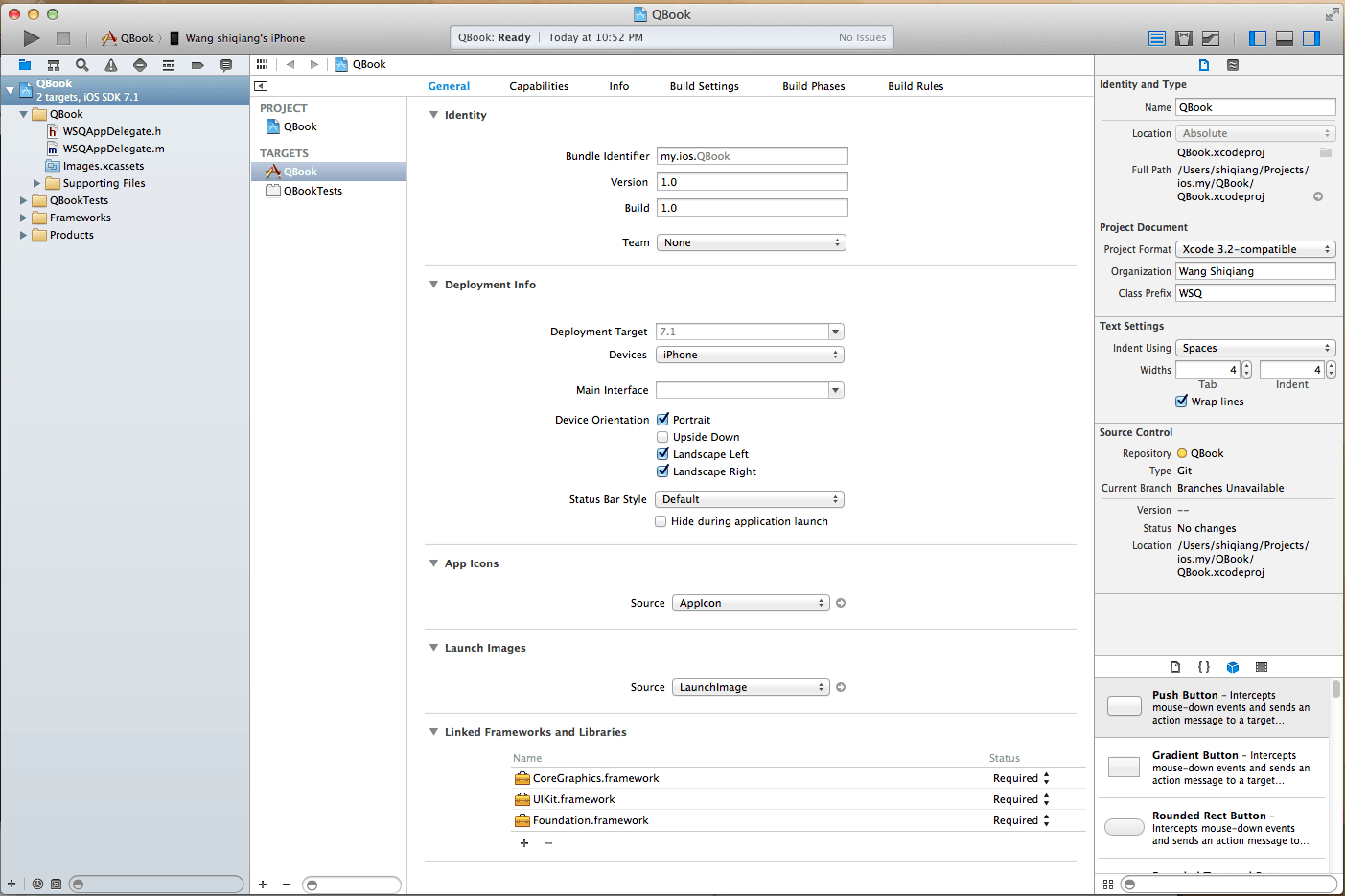Increment the Tab width stepper
The width and height of the screenshot is (1345, 896).
(1246, 366)
